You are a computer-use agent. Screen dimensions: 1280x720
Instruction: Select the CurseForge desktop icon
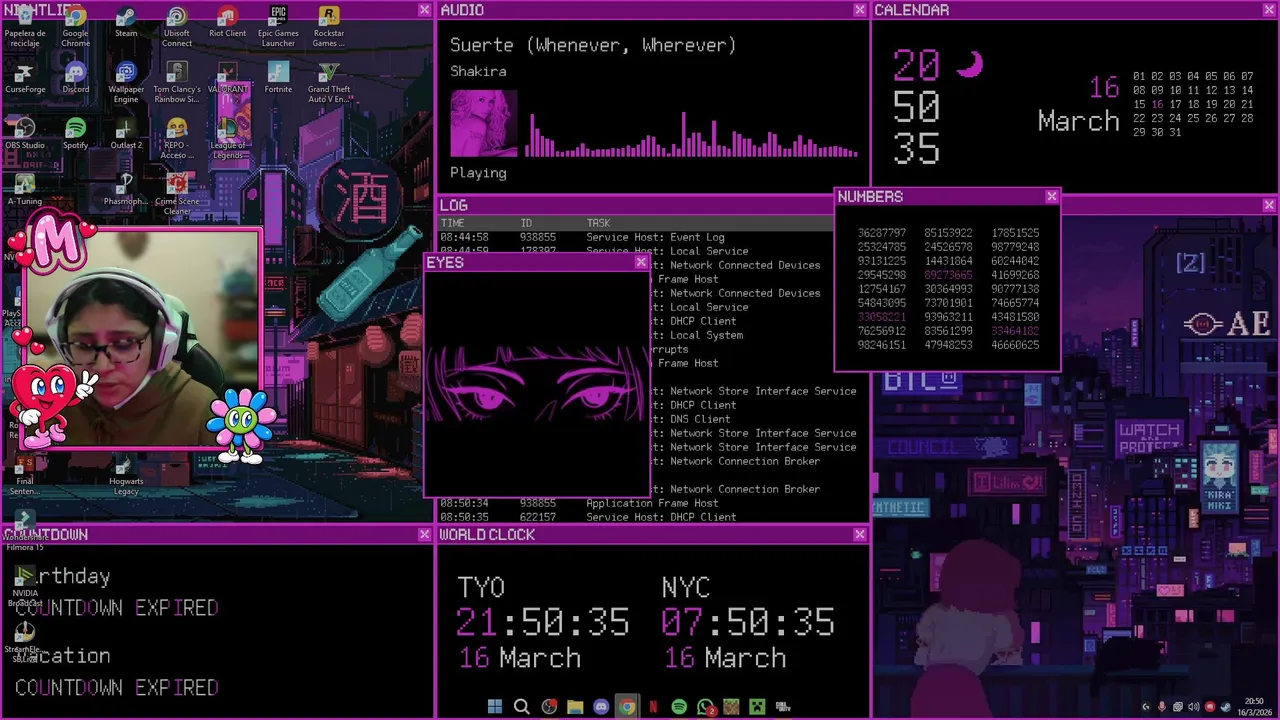[24, 79]
